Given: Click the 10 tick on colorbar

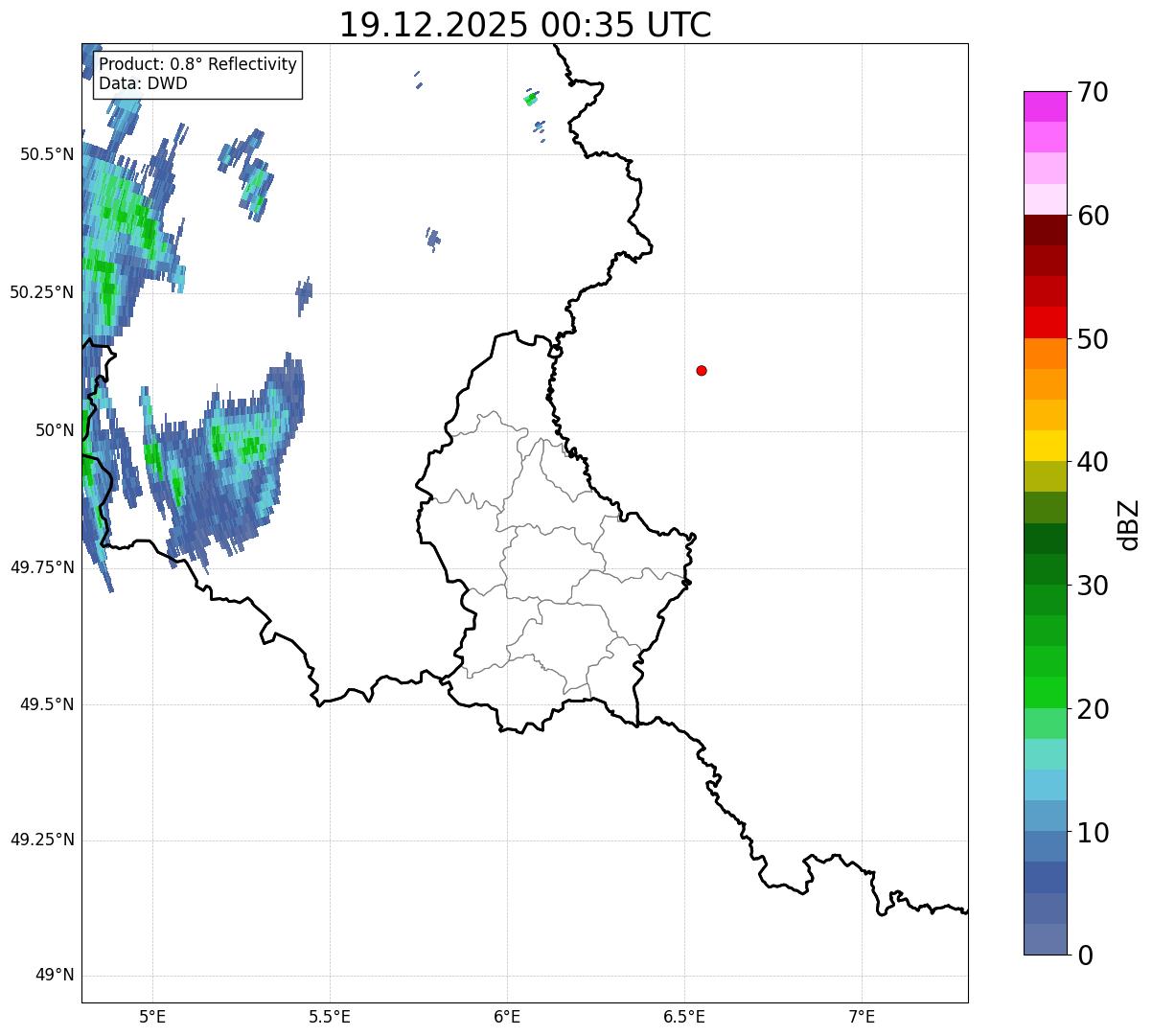Looking at the screenshot, I should (1093, 833).
